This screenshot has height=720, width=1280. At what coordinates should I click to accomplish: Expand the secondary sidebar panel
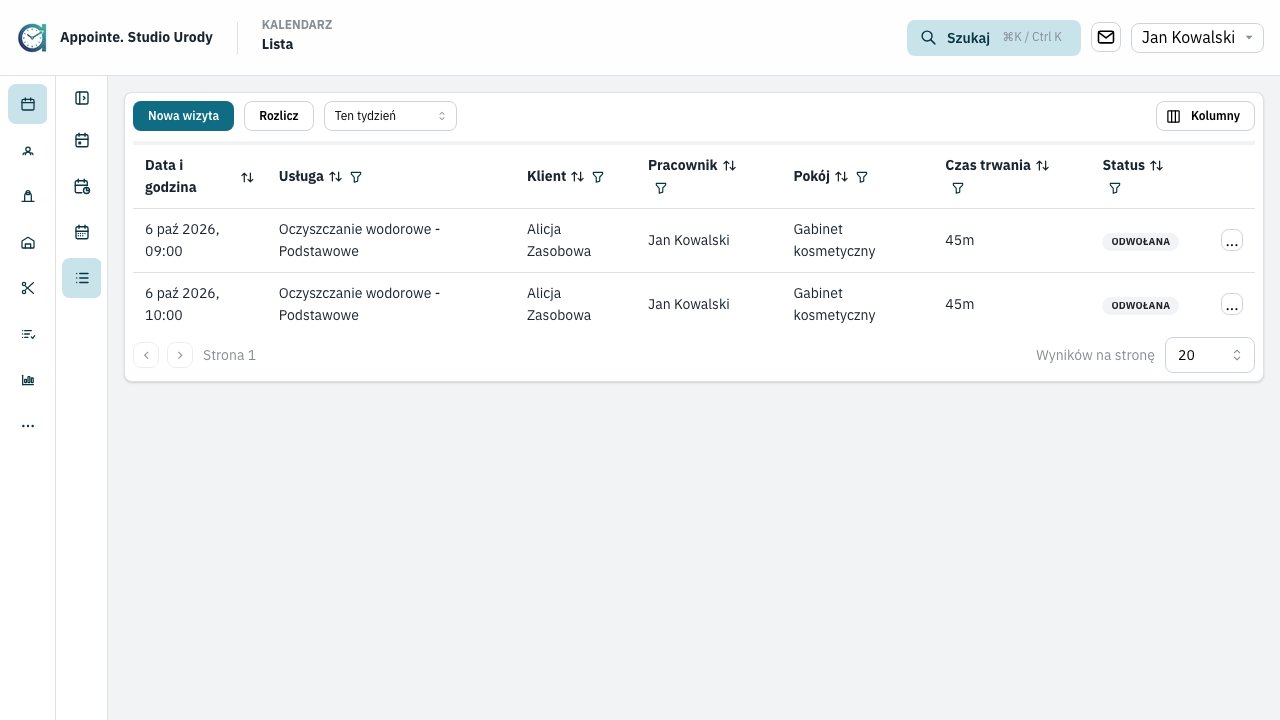tap(82, 98)
